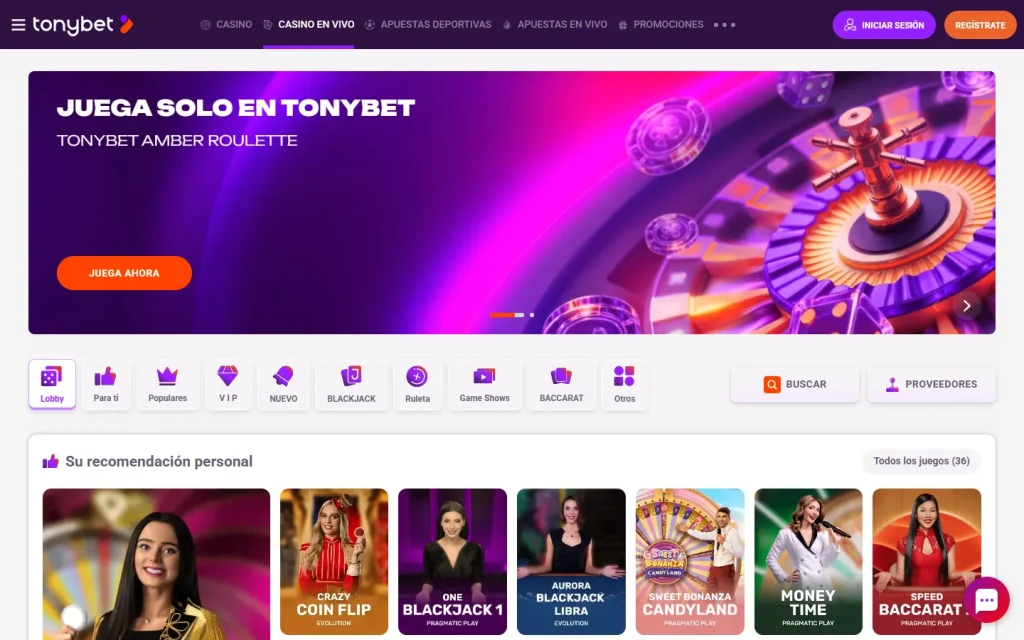This screenshot has height=640, width=1024.
Task: Open the One Blackjack 1 game
Action: coord(453,562)
